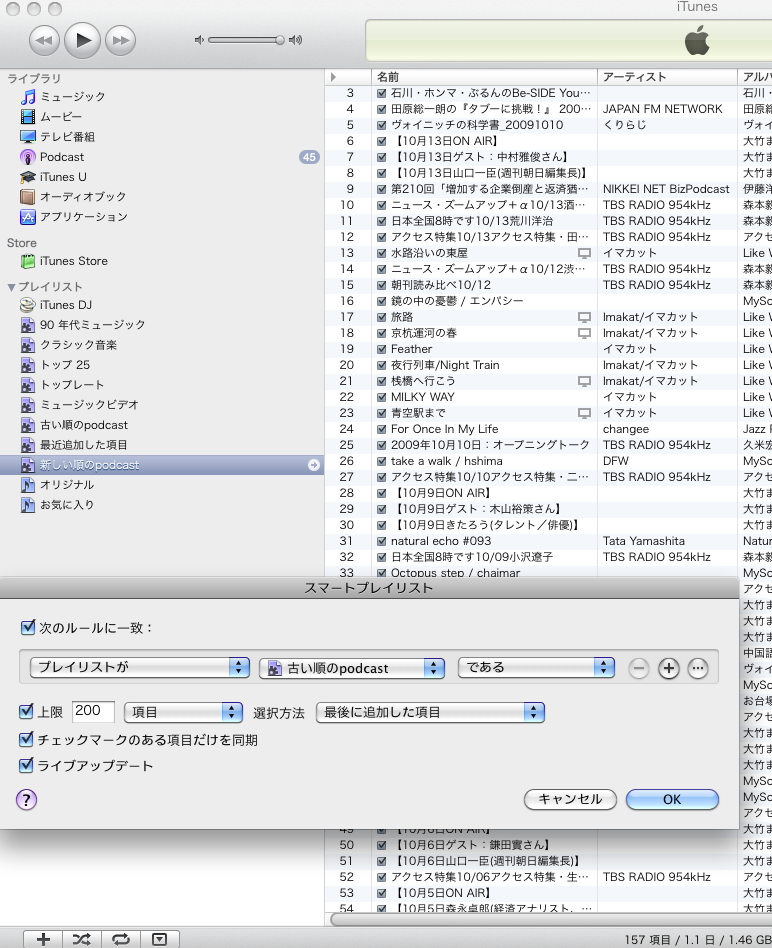Open the である condition dropdown
The height and width of the screenshot is (948, 772).
[536, 667]
